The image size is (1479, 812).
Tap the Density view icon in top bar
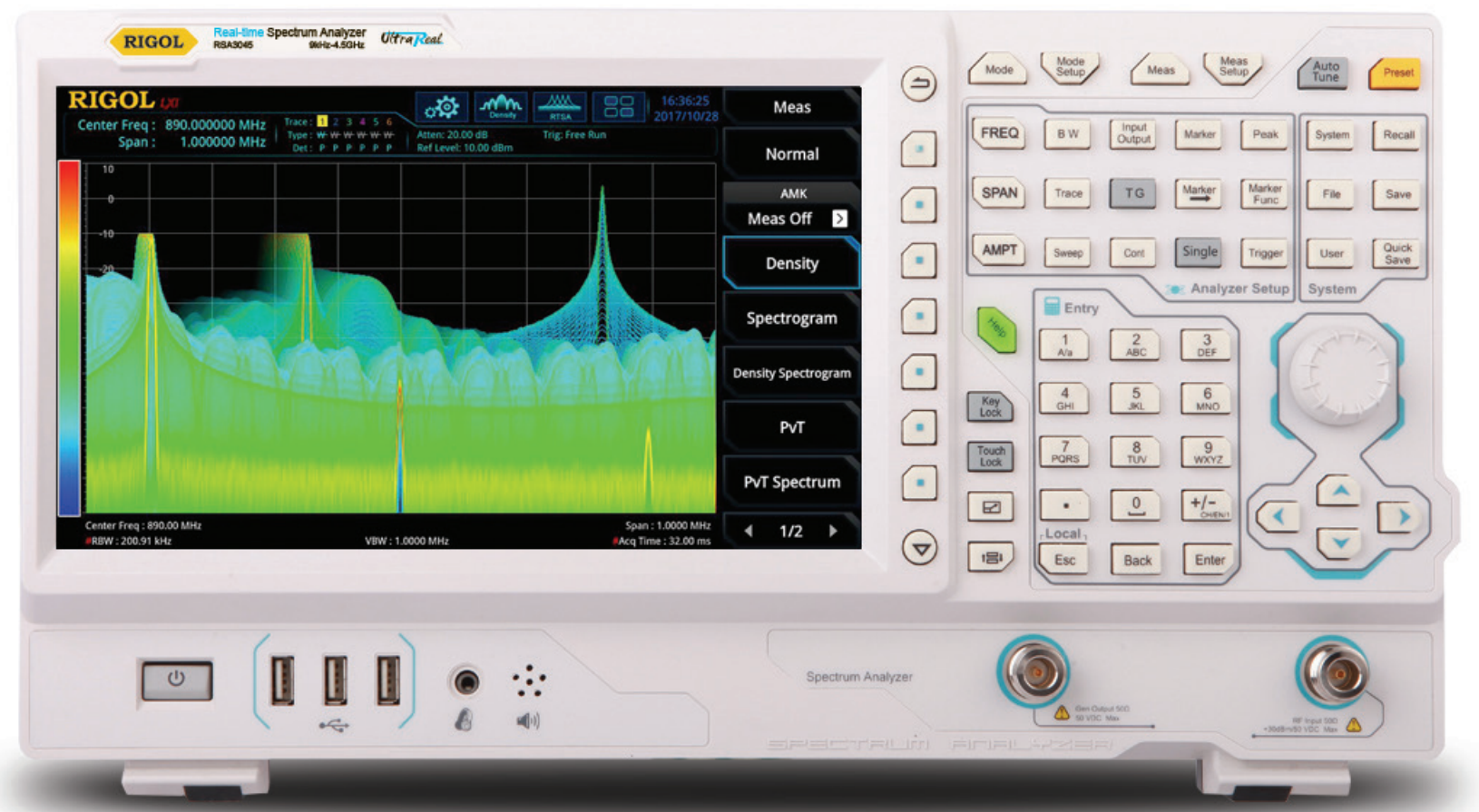(501, 108)
